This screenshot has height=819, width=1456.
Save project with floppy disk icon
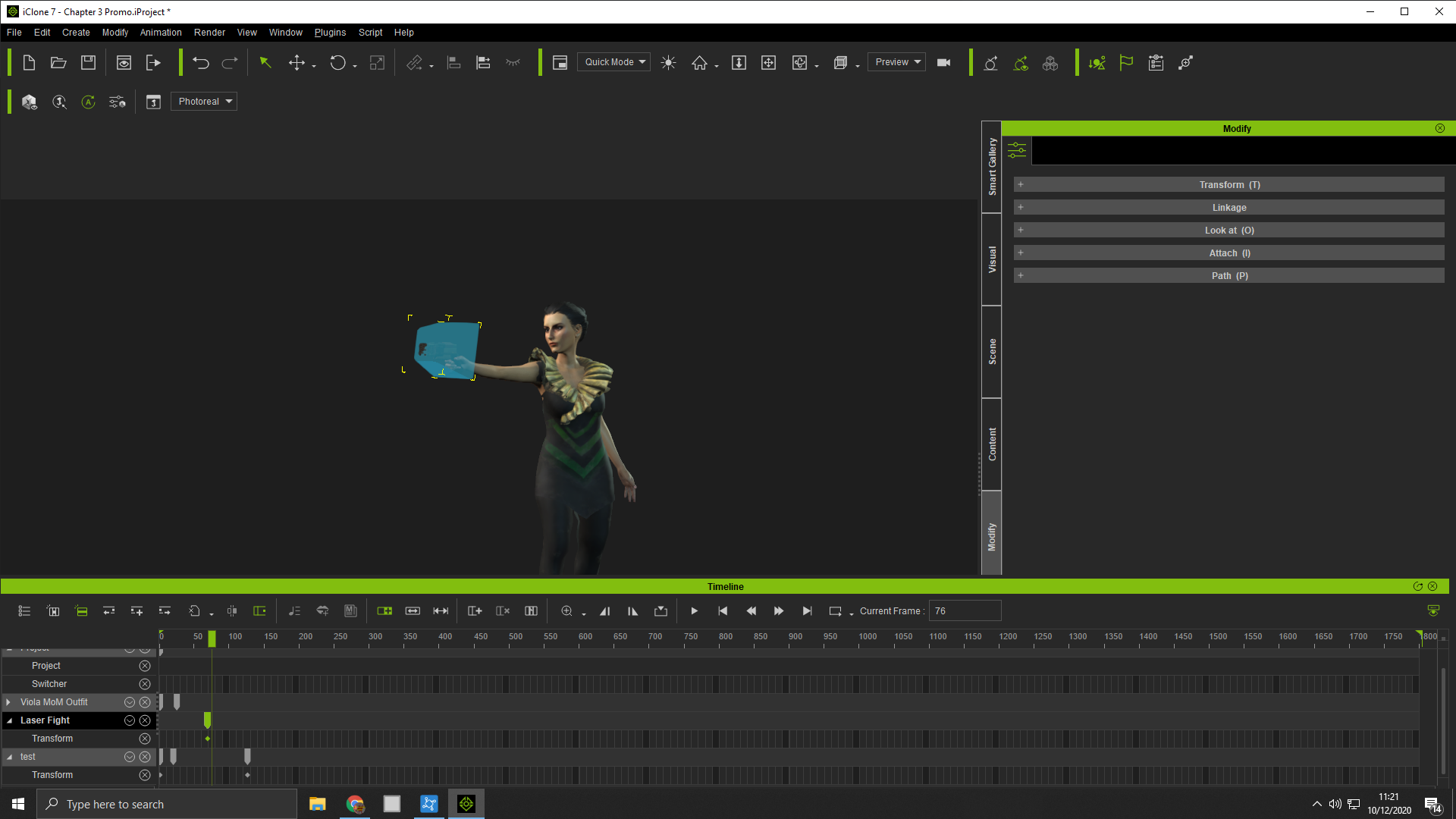[x=88, y=63]
